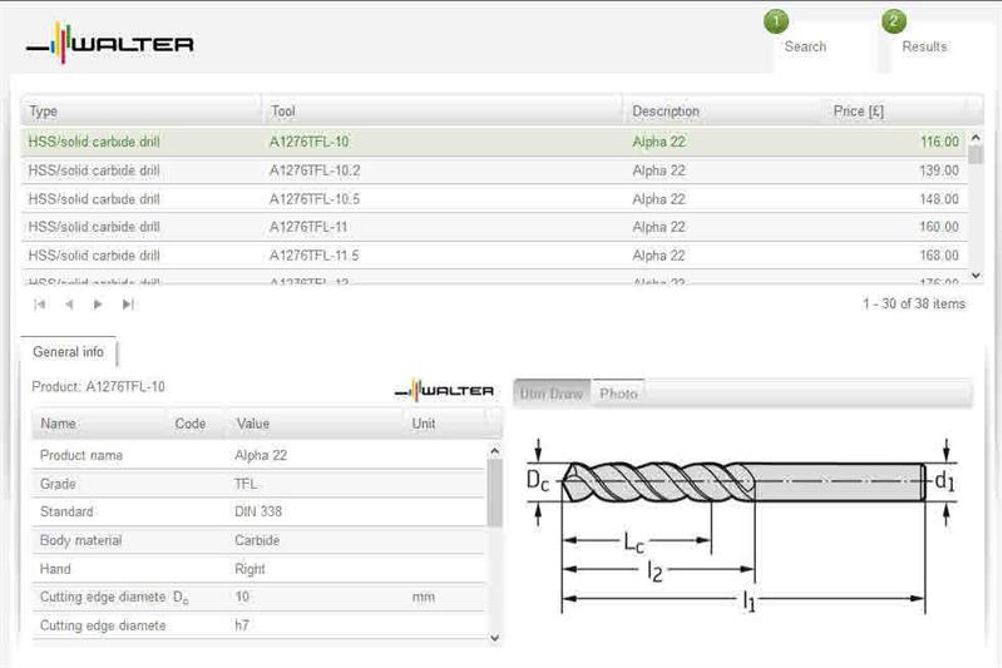Open the Search tab

tap(805, 47)
